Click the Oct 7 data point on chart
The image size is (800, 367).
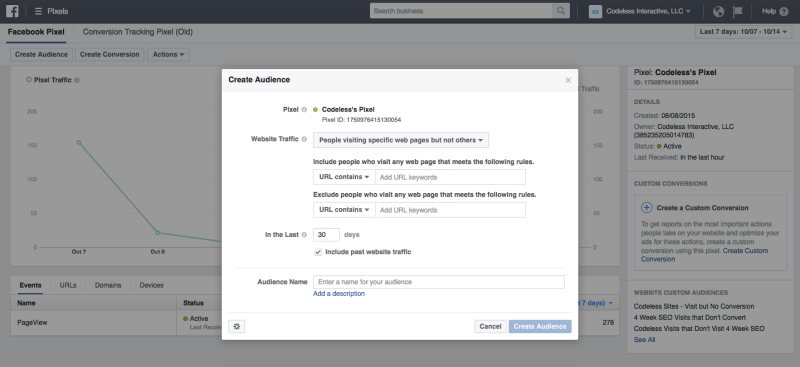click(x=79, y=142)
